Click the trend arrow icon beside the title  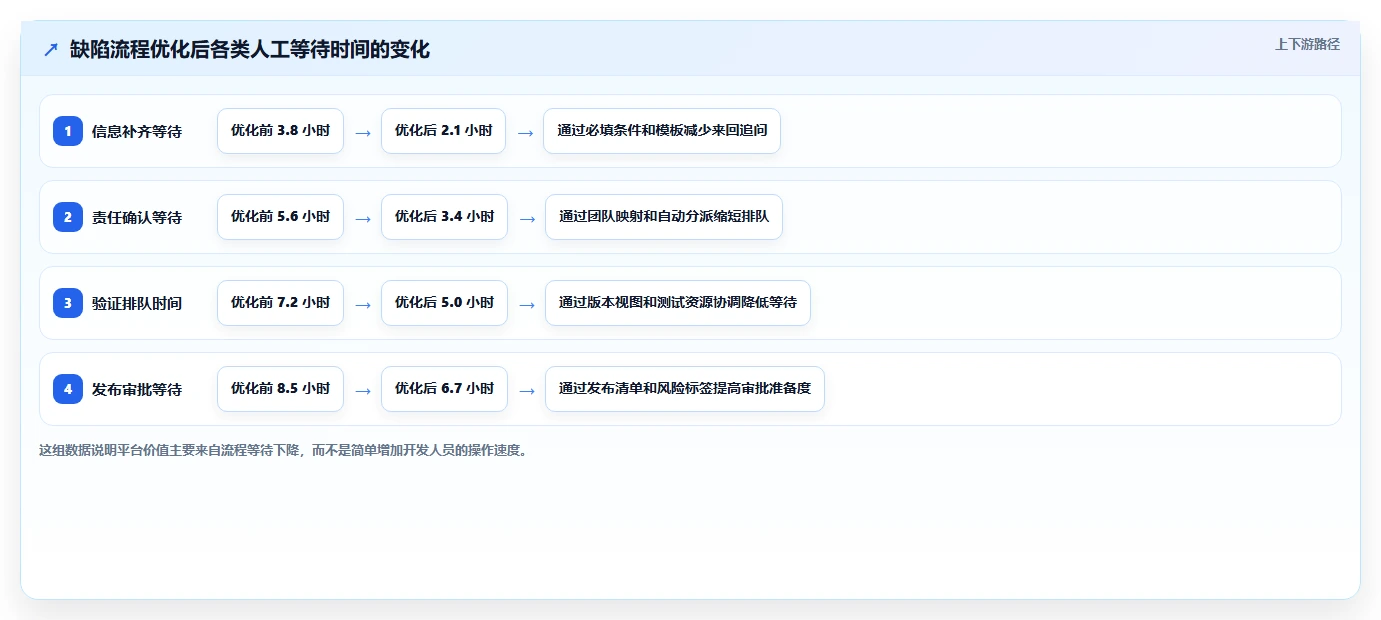pyautogui.click(x=51, y=49)
